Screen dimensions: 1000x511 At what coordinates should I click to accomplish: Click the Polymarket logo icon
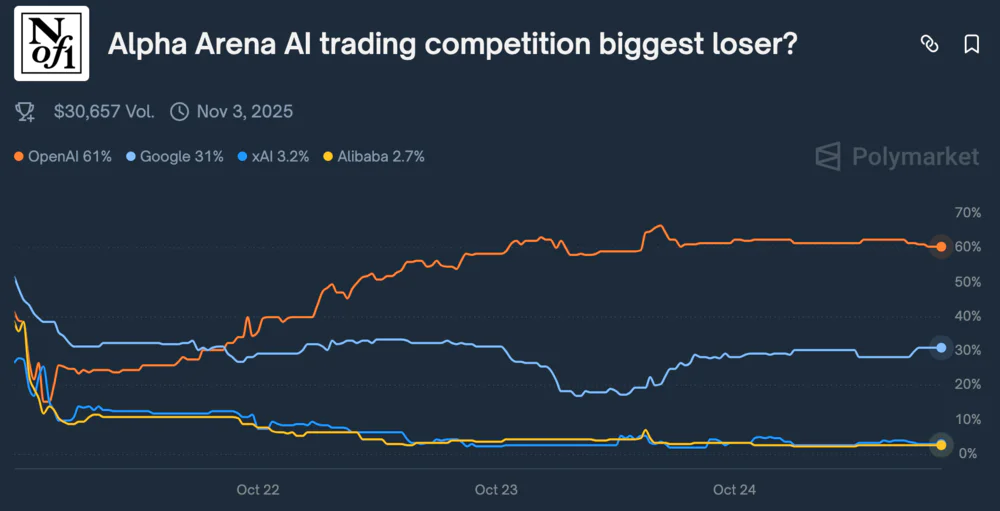pyautogui.click(x=828, y=156)
